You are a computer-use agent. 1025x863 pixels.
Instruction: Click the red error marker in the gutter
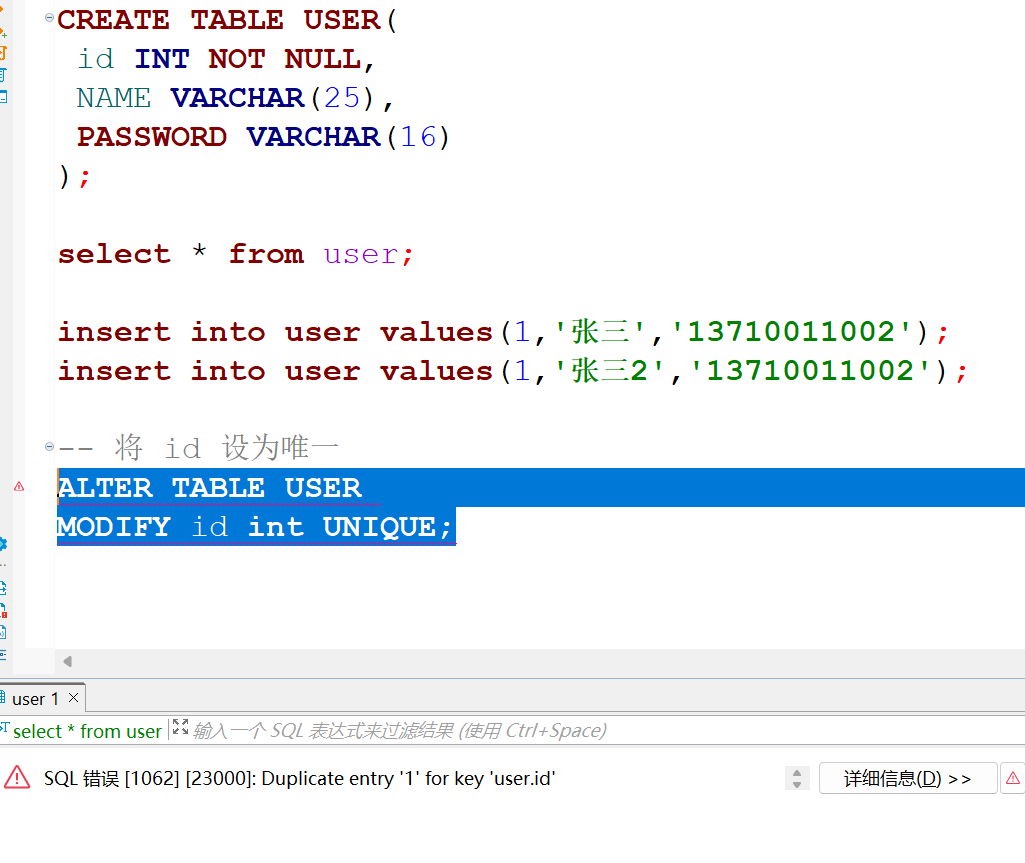pos(19,486)
